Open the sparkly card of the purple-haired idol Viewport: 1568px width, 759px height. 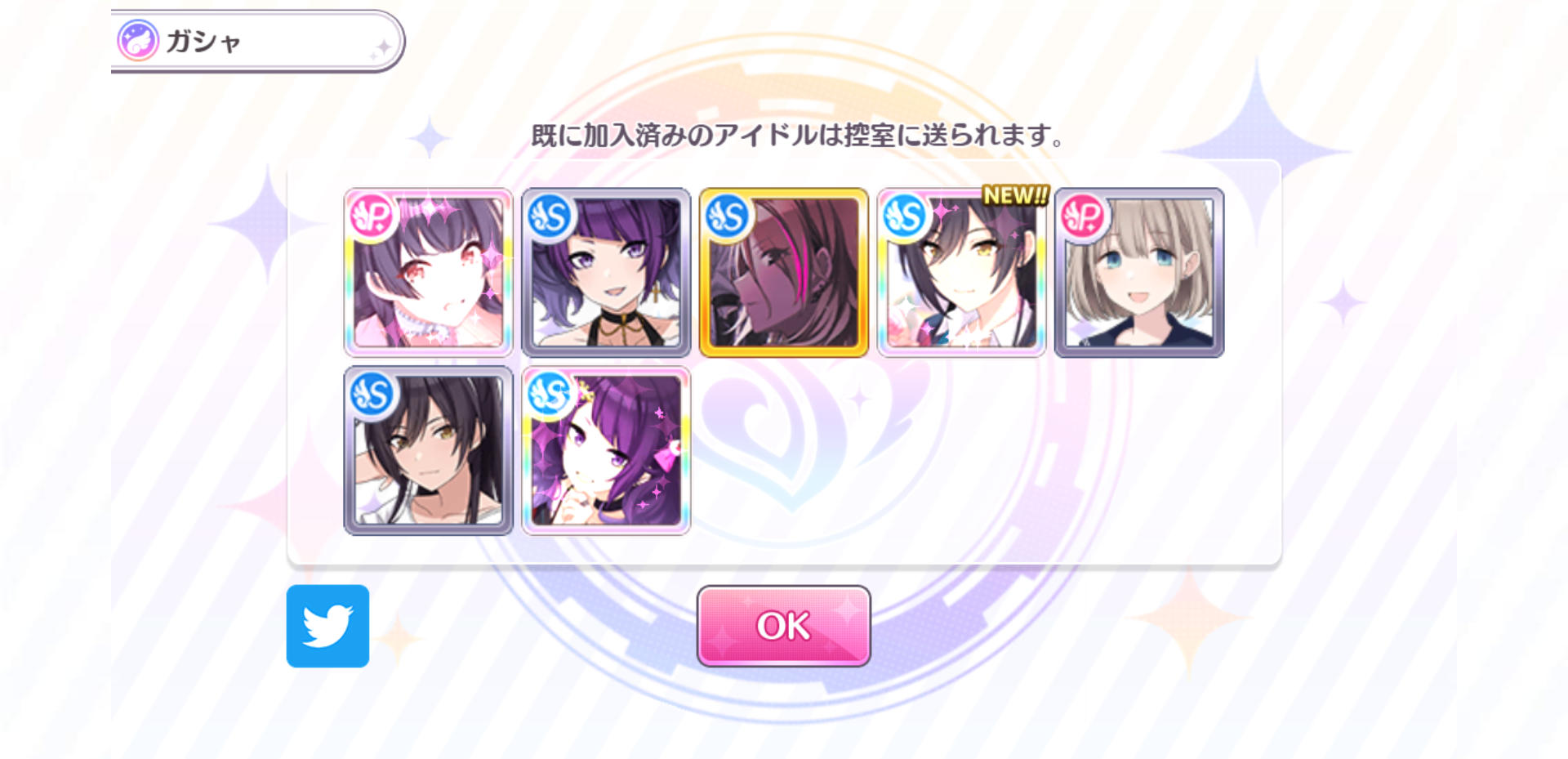[x=606, y=451]
